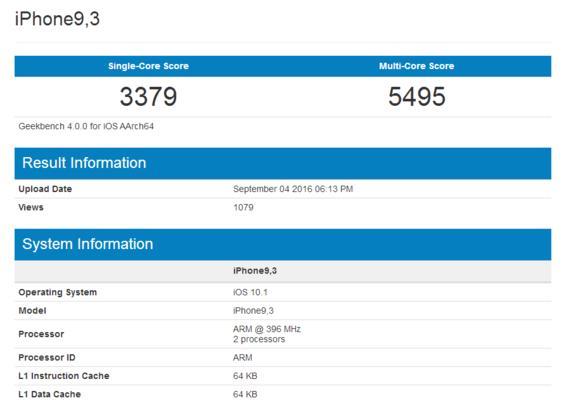Click the Upload Date label
Viewport: 564px width, 400px height.
point(45,189)
